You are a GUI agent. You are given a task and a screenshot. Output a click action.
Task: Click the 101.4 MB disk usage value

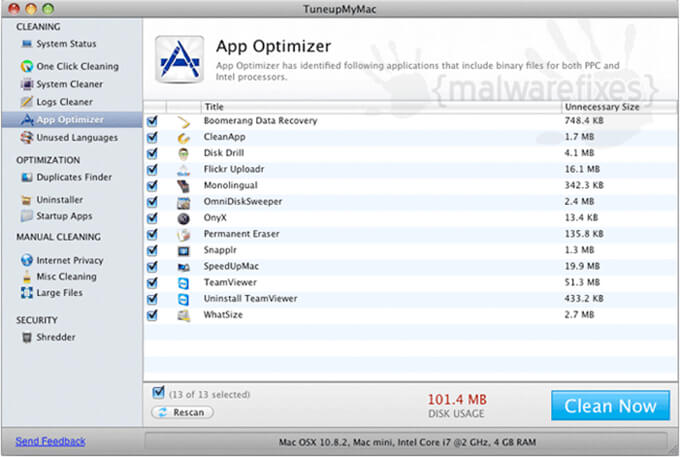coord(457,399)
